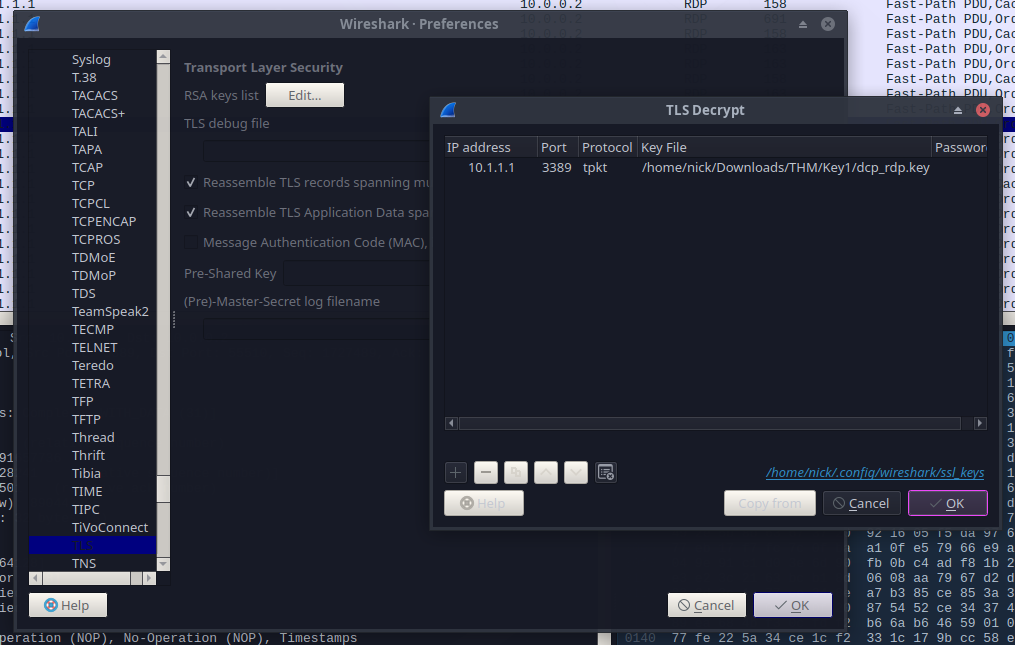Sort by IP address column header
Screen dimensions: 1015x645
[x=491, y=148]
